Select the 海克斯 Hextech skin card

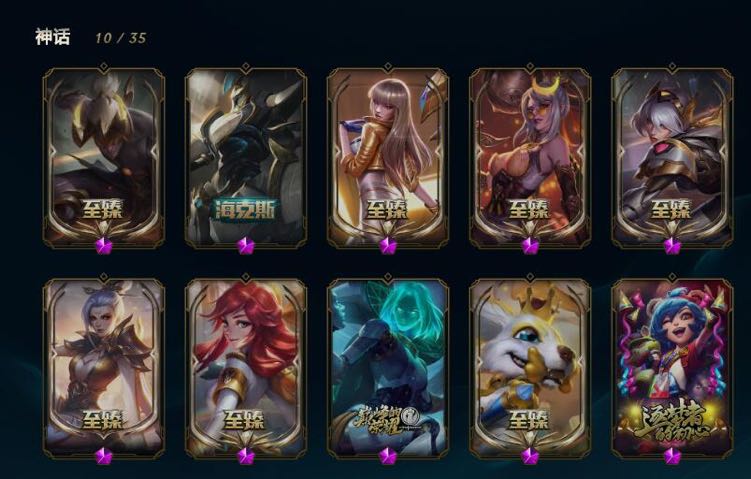click(x=246, y=157)
